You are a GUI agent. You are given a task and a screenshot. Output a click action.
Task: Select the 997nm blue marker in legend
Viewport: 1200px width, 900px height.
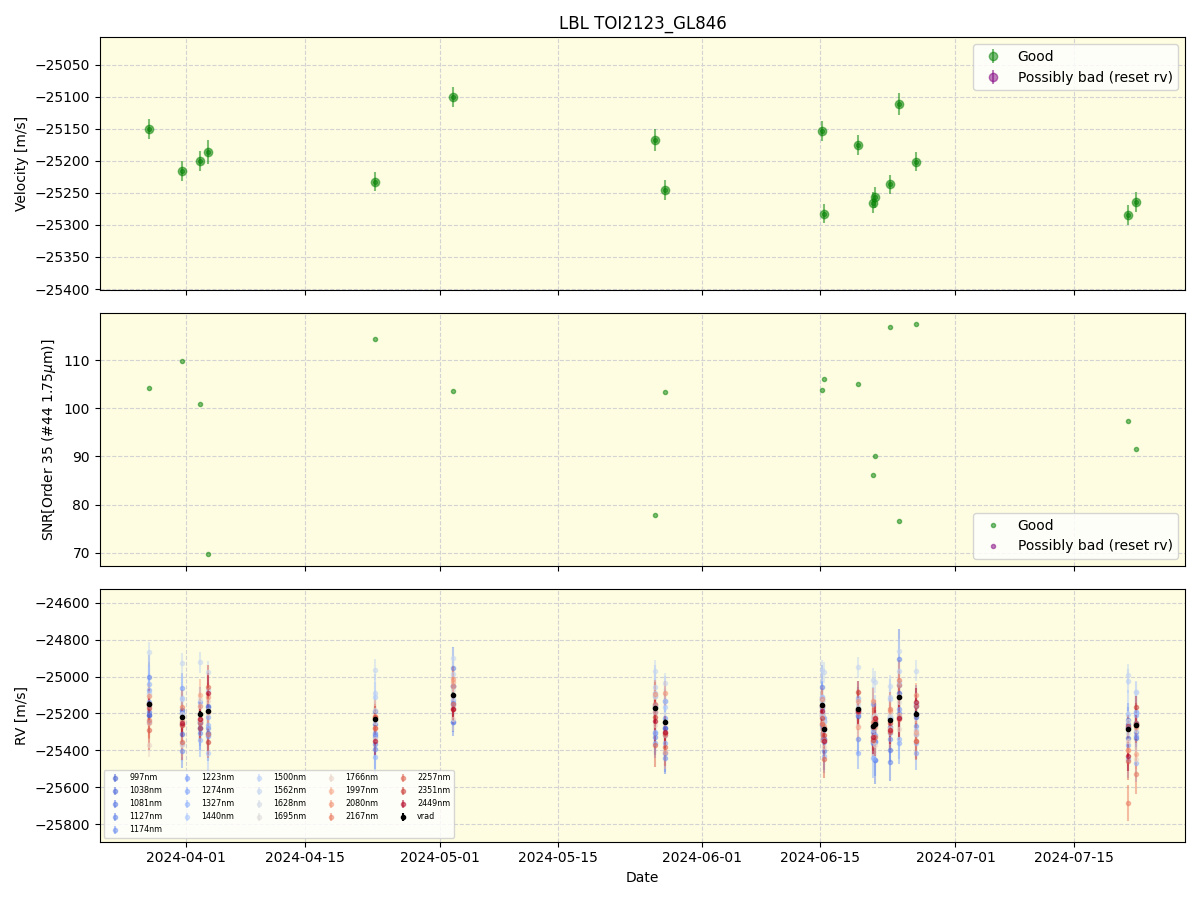click(x=115, y=777)
